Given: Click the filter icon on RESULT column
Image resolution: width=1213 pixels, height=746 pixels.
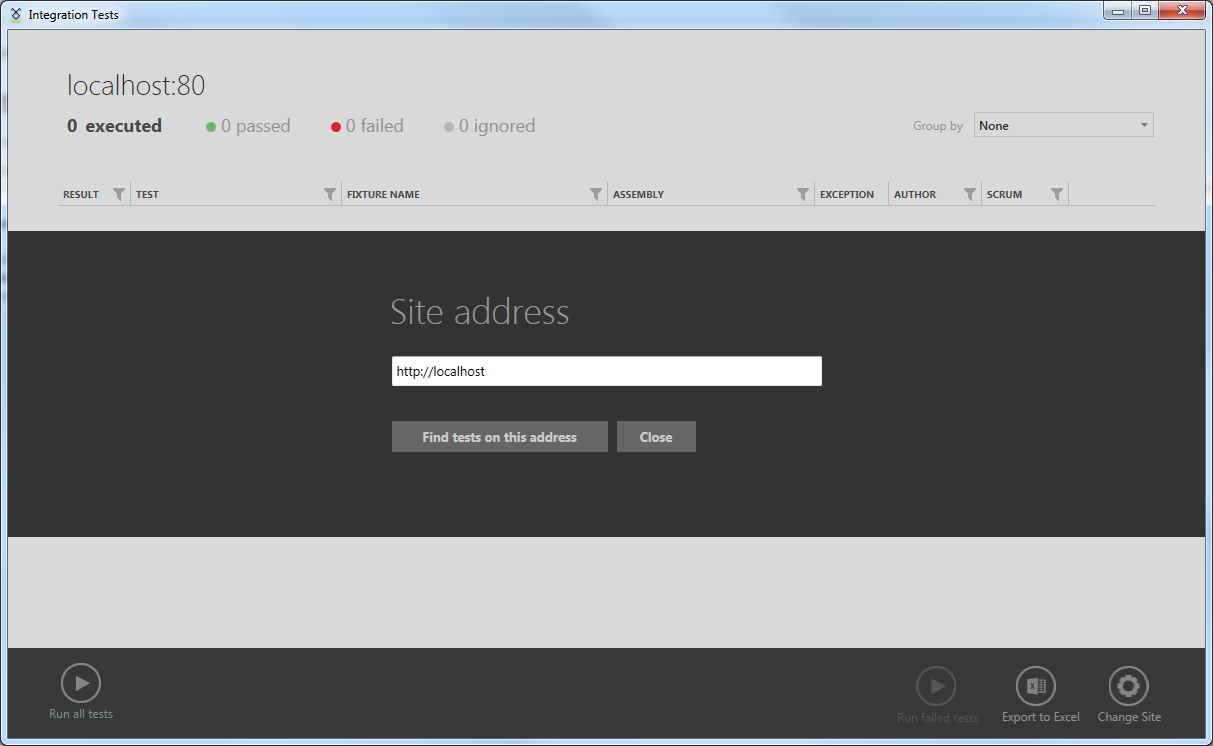Looking at the screenshot, I should click(119, 194).
